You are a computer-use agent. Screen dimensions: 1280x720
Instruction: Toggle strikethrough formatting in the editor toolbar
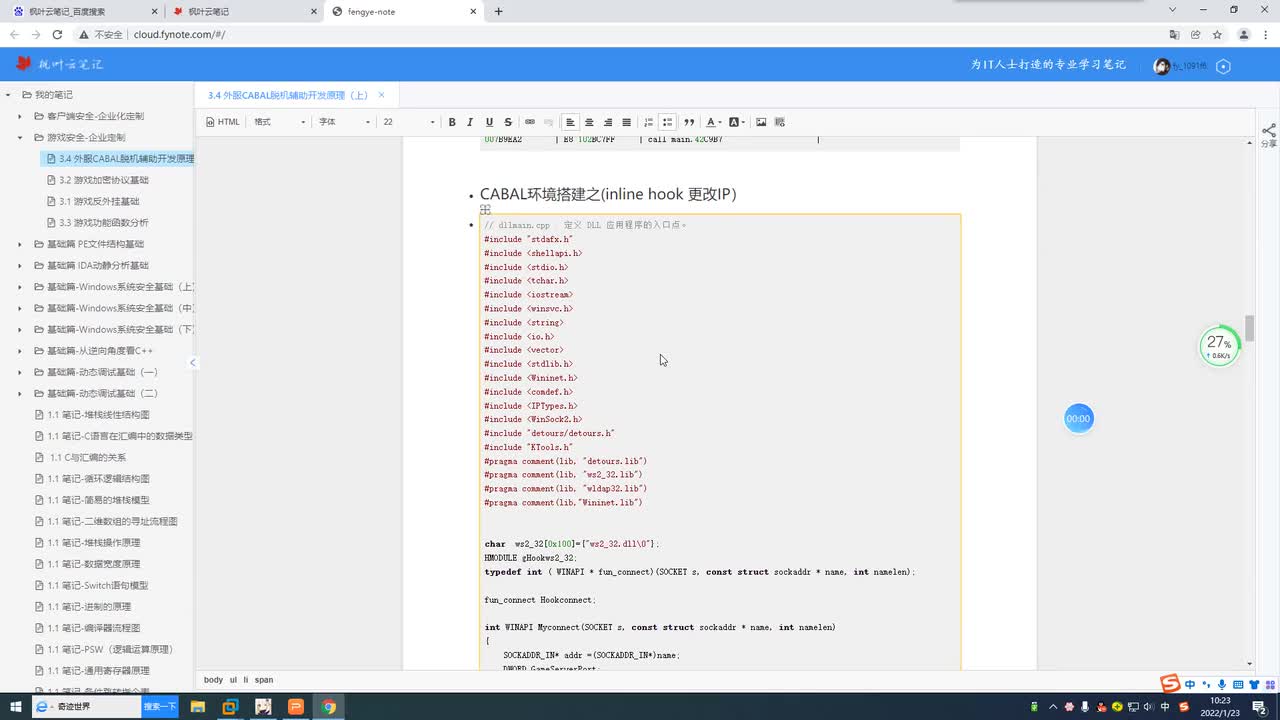508,122
